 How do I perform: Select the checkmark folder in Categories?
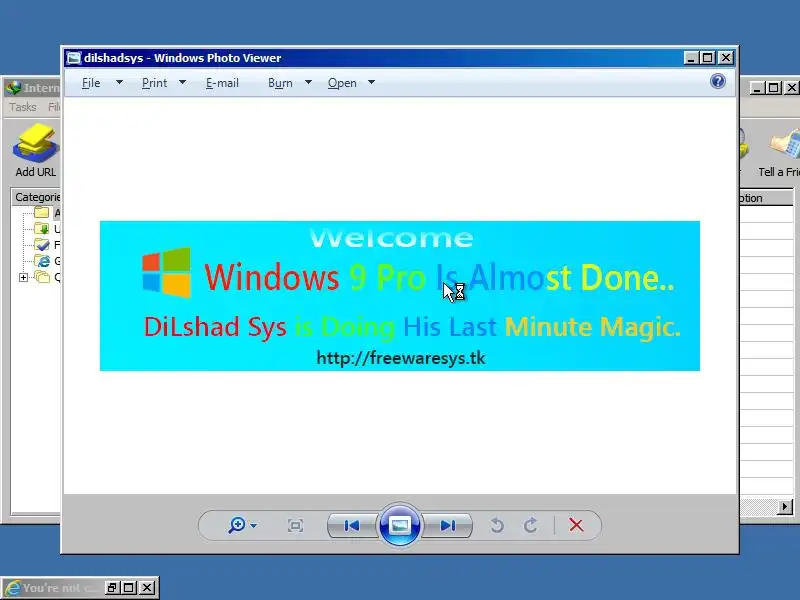pos(41,245)
